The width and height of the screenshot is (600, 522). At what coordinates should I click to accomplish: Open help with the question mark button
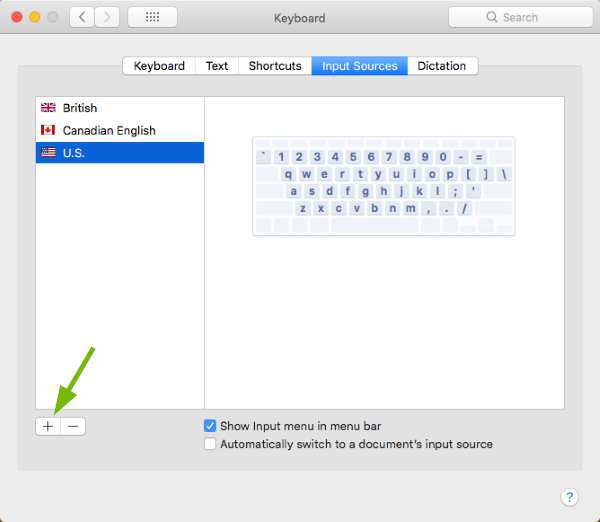(569, 497)
